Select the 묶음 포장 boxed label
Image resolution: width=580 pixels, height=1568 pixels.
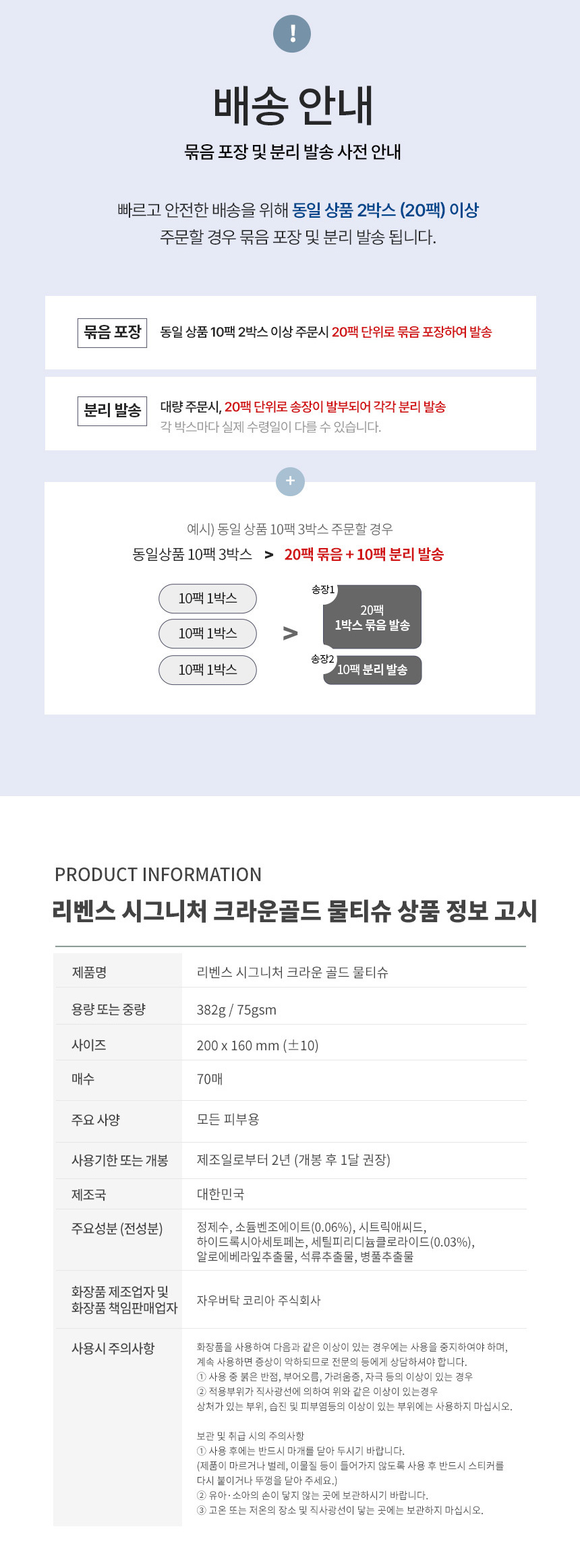click(113, 332)
